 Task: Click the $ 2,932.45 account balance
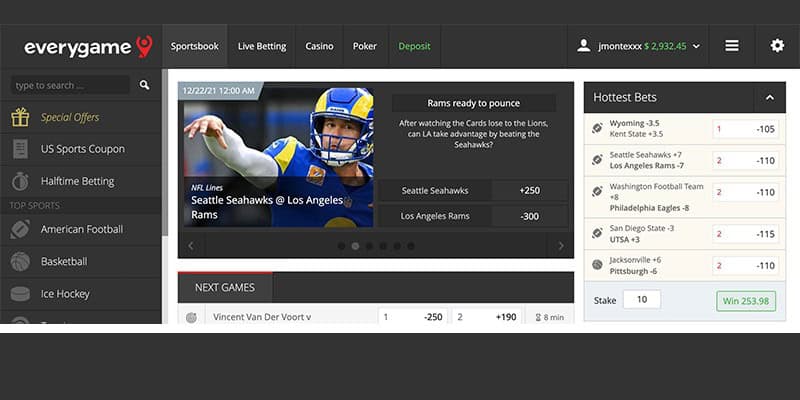(665, 46)
